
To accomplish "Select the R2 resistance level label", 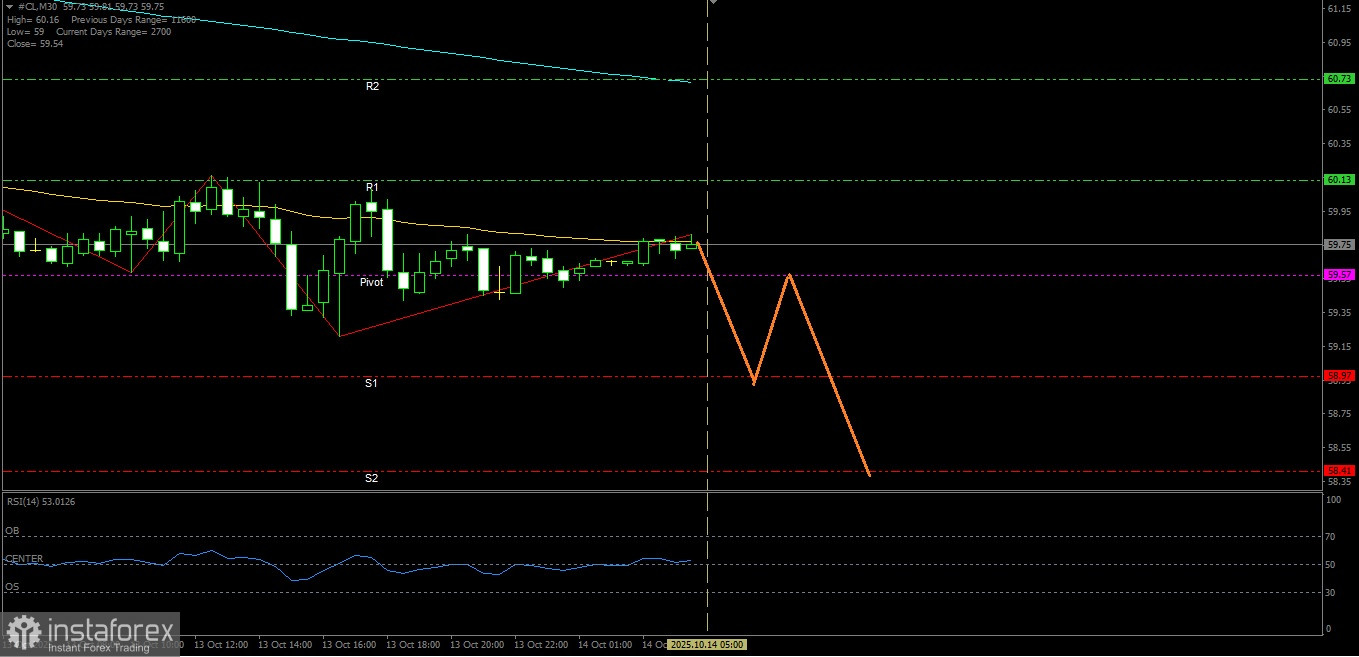I will [372, 87].
